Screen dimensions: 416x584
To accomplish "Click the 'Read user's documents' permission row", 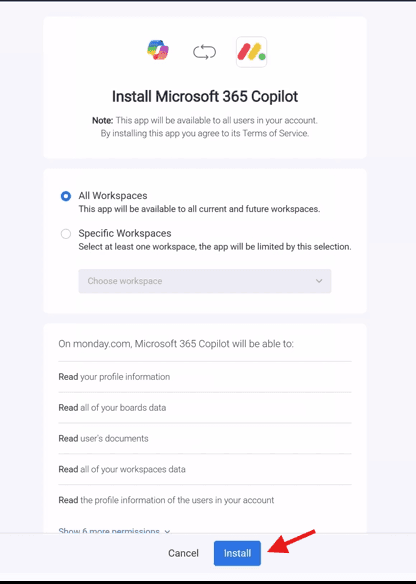I will point(205,438).
